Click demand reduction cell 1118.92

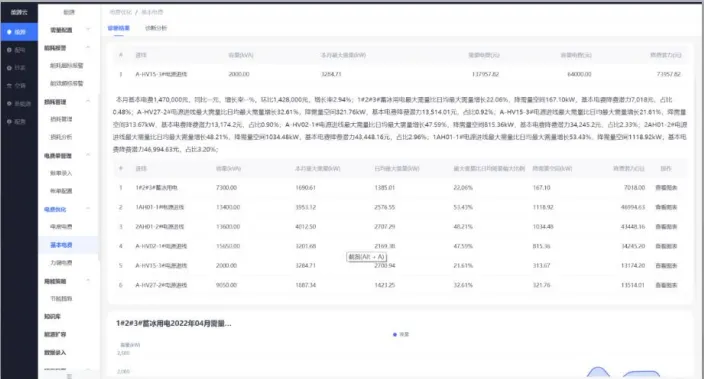(543, 207)
